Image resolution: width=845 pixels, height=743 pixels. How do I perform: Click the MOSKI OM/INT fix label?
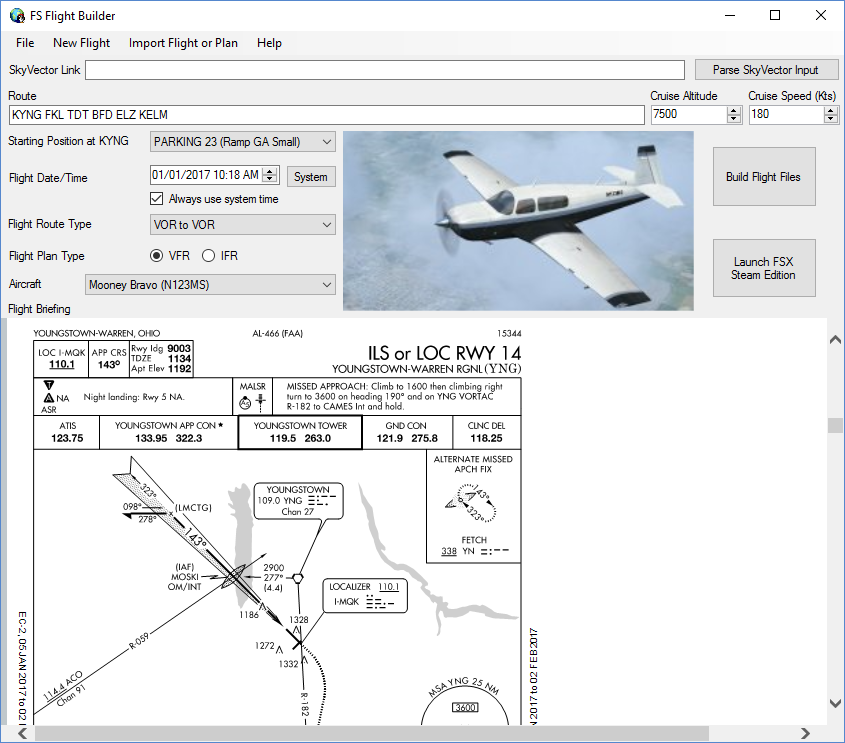point(185,577)
